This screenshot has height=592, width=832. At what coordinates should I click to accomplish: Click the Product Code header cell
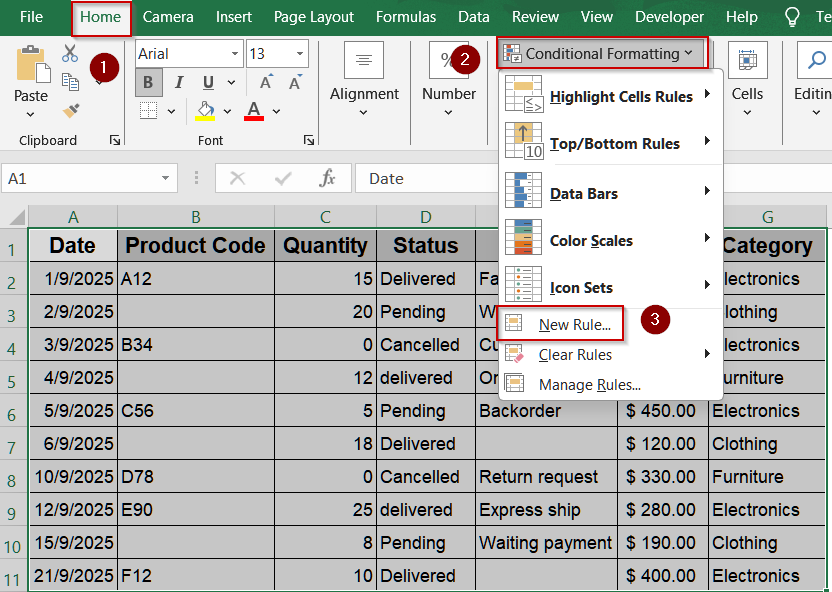click(195, 246)
